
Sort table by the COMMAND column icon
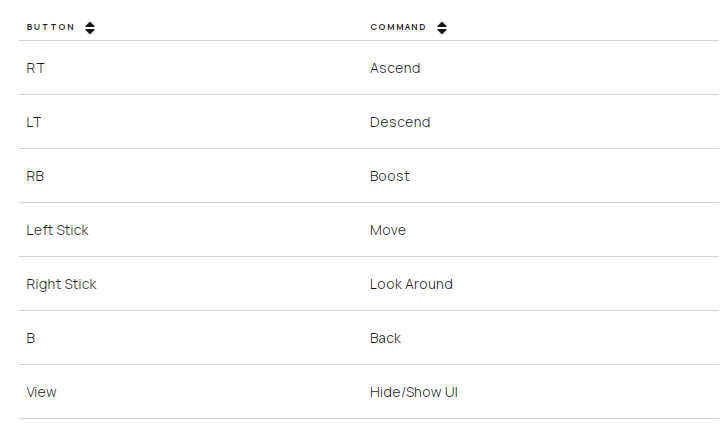click(x=442, y=28)
